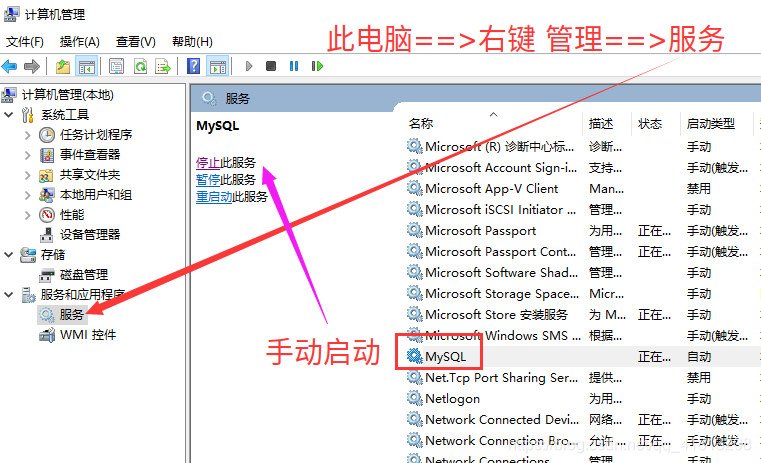This screenshot has height=463, width=761.
Task: Select Microsoft Store 安装服务 row
Action: click(582, 315)
